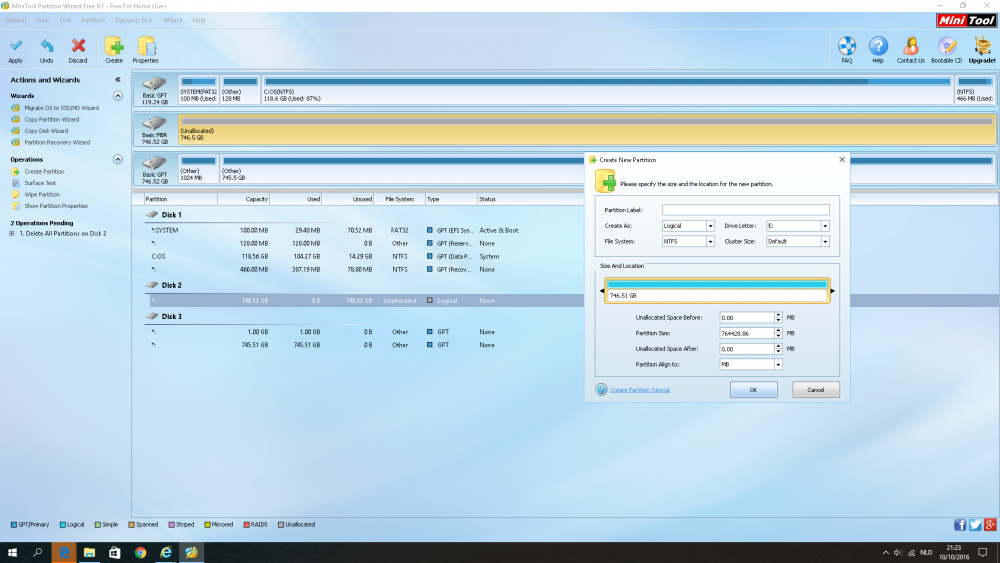
Task: Click the Partition Label text field
Action: 745,210
